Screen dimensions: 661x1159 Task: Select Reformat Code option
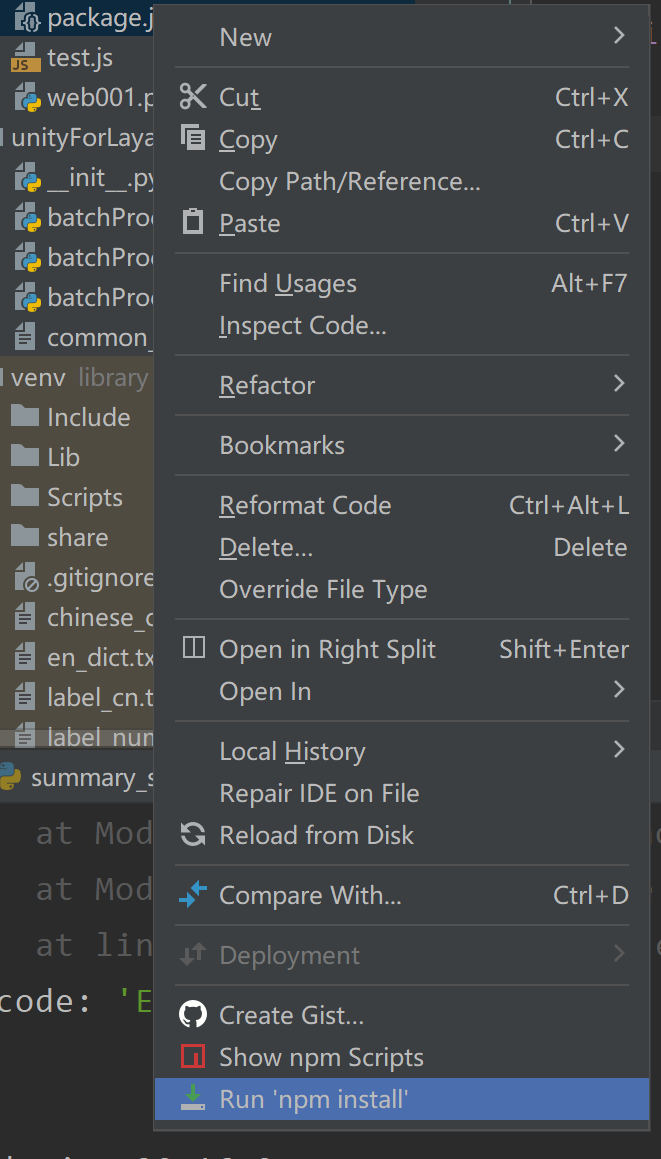(x=305, y=506)
